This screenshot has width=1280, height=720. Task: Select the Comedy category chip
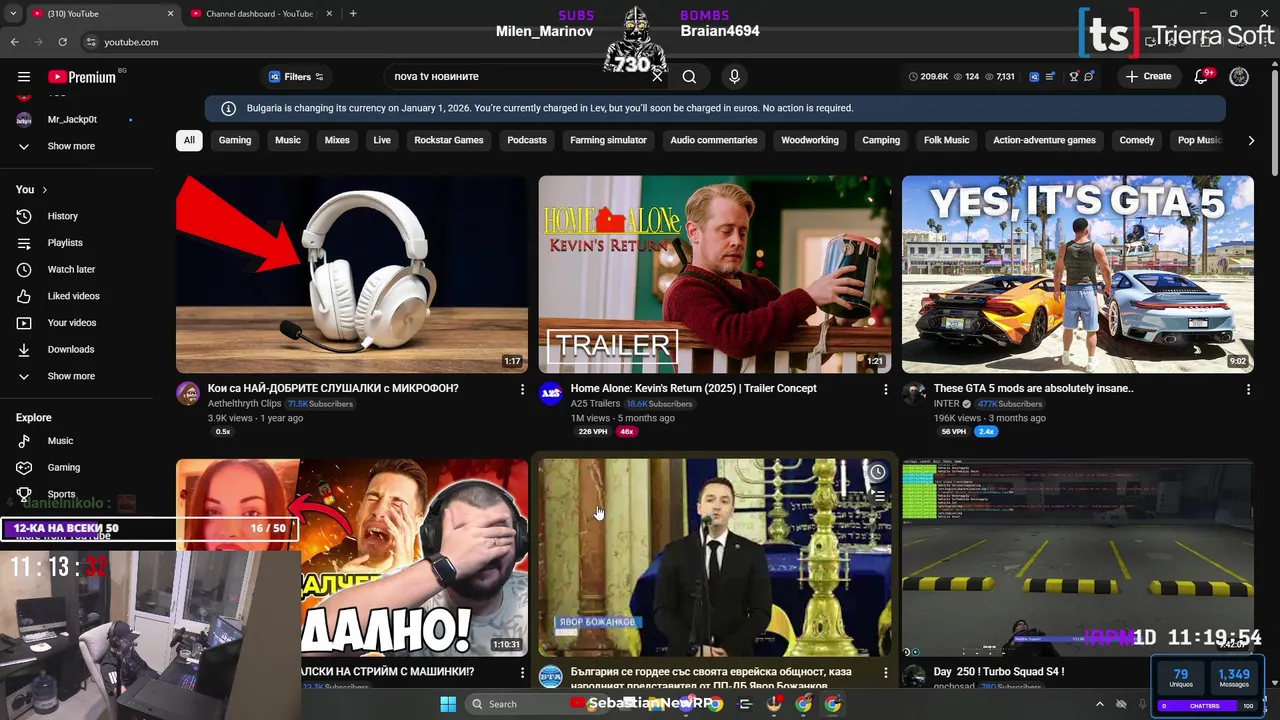point(1137,140)
